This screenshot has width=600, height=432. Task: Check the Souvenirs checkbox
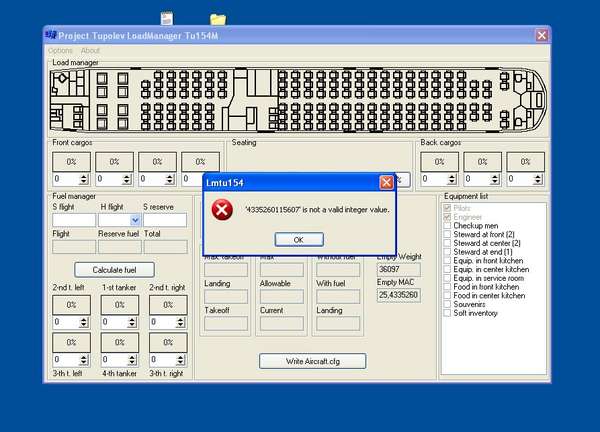447,304
